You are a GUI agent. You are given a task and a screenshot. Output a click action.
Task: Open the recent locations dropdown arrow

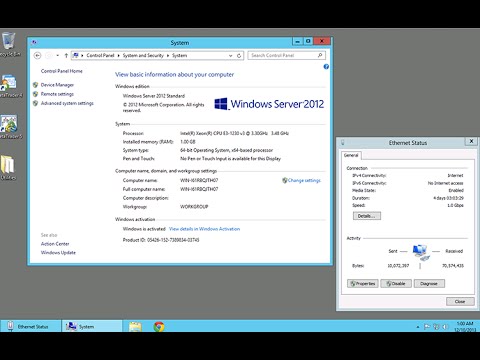tap(57, 55)
